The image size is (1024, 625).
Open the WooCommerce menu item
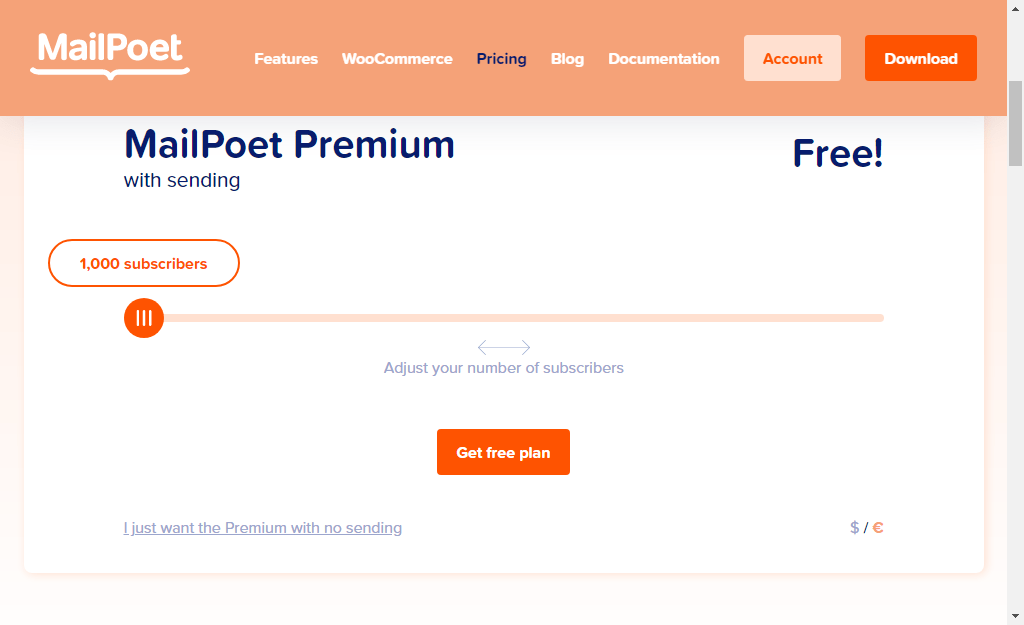click(x=397, y=58)
